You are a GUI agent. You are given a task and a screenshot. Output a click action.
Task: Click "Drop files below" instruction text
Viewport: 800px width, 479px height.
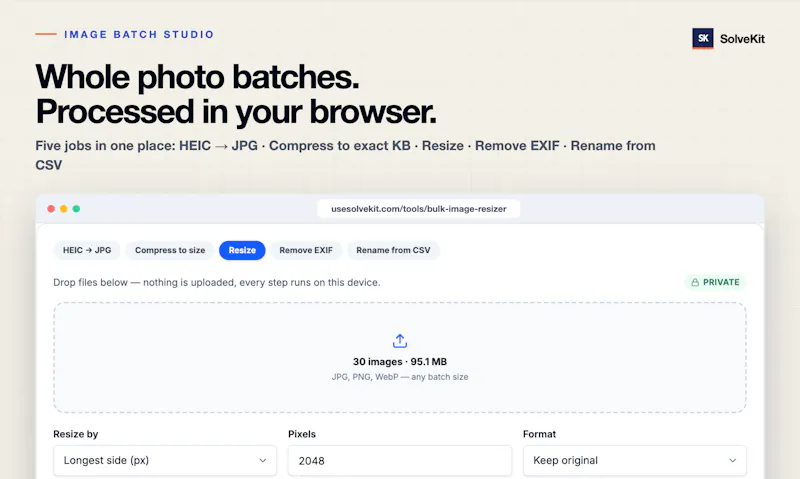[217, 282]
